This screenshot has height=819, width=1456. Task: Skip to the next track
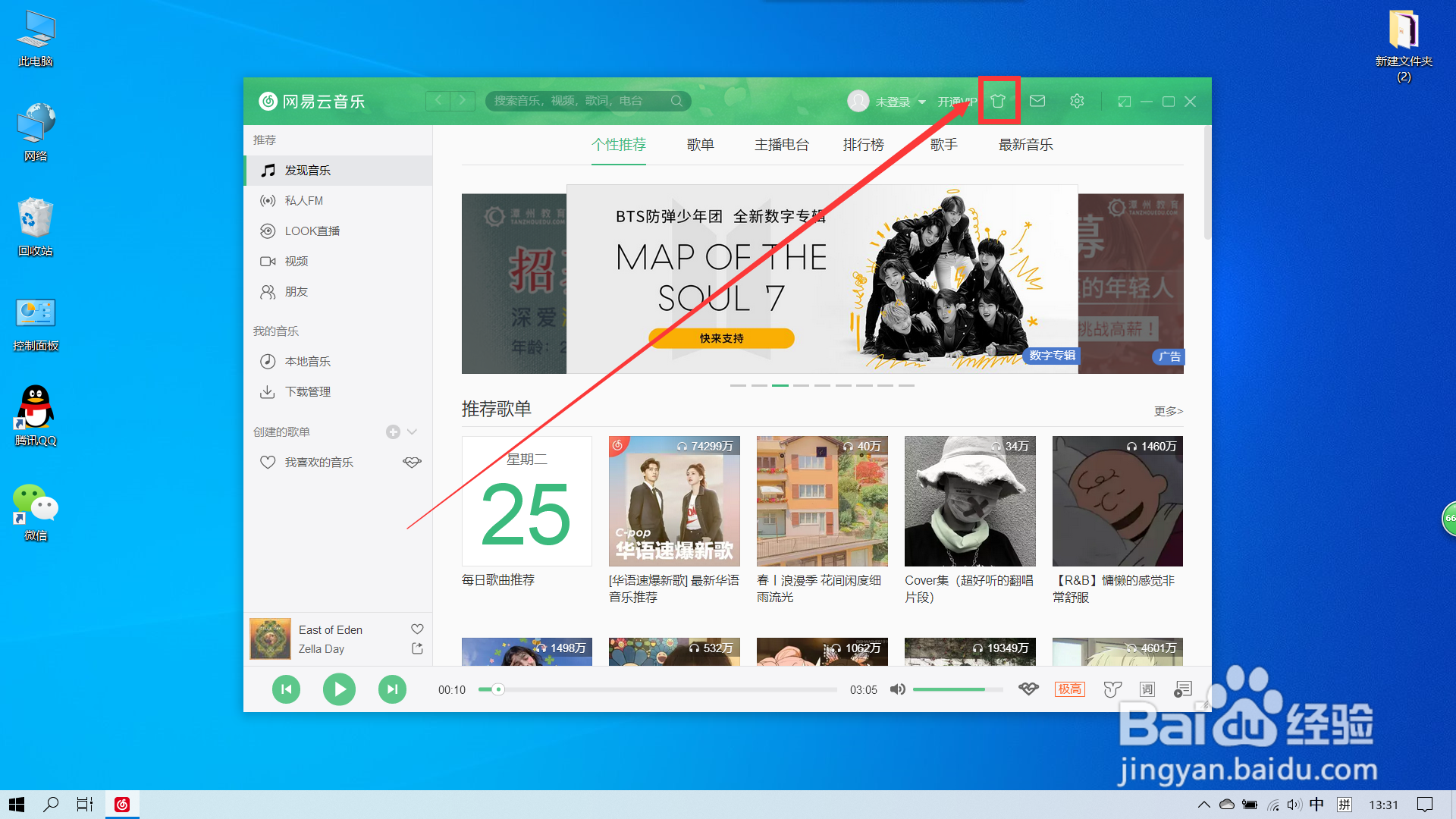pos(392,689)
